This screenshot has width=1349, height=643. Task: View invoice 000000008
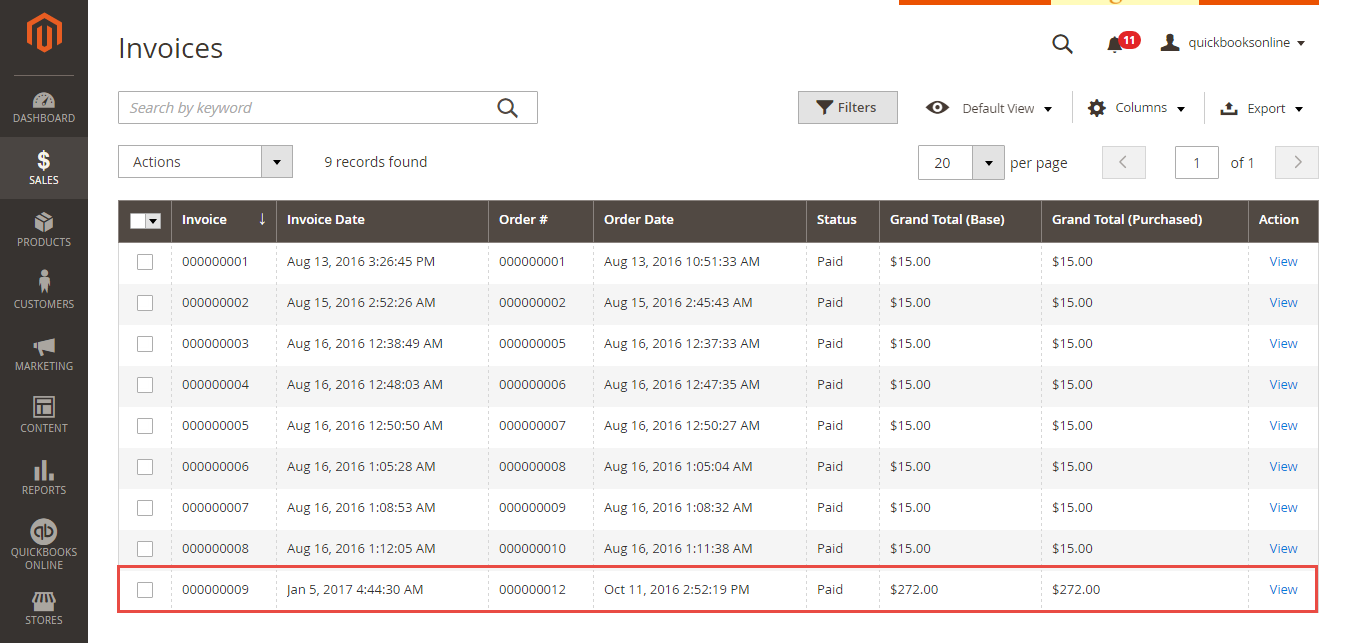tap(1283, 549)
